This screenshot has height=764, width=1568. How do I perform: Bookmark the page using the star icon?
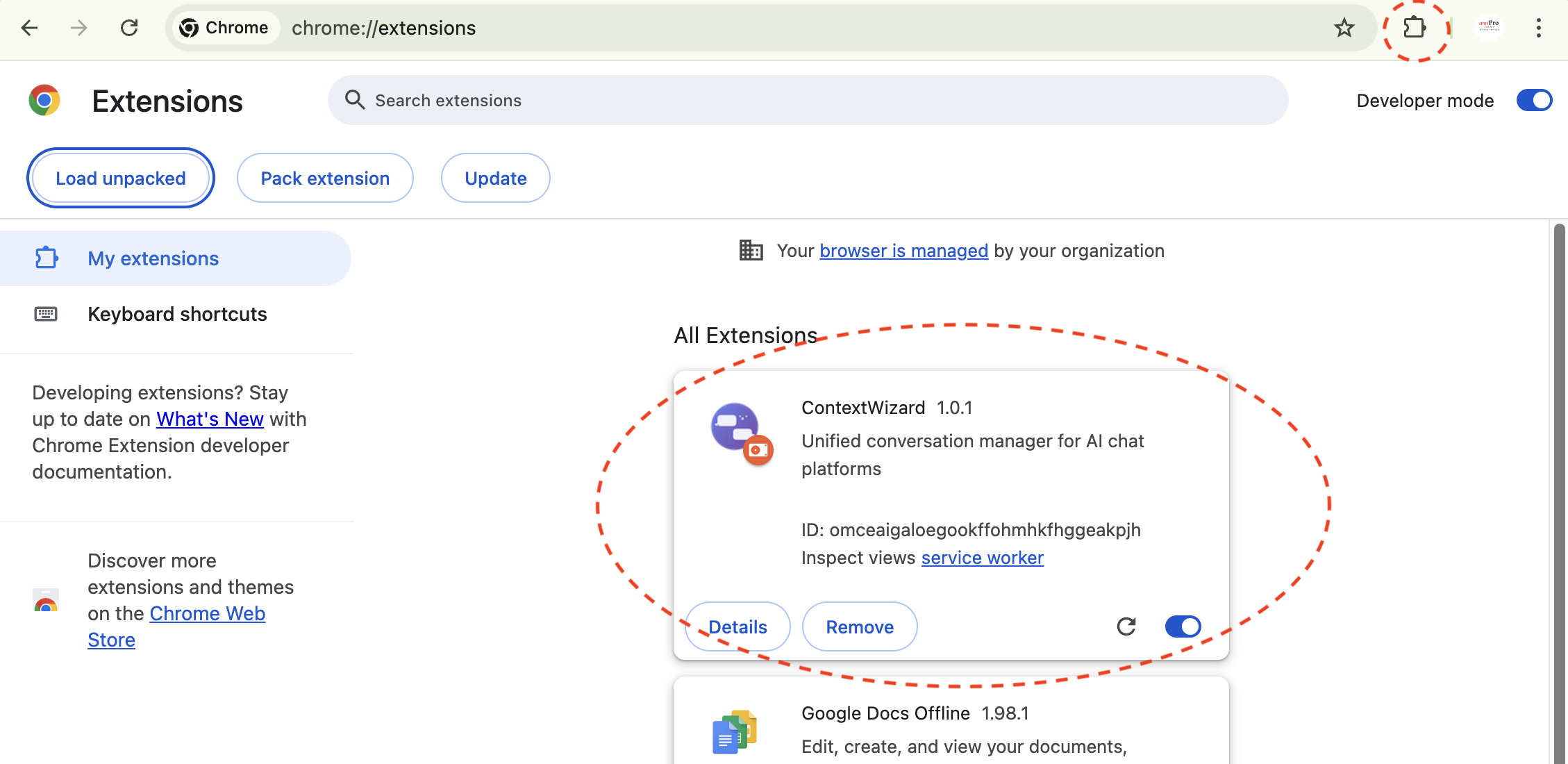(1345, 28)
